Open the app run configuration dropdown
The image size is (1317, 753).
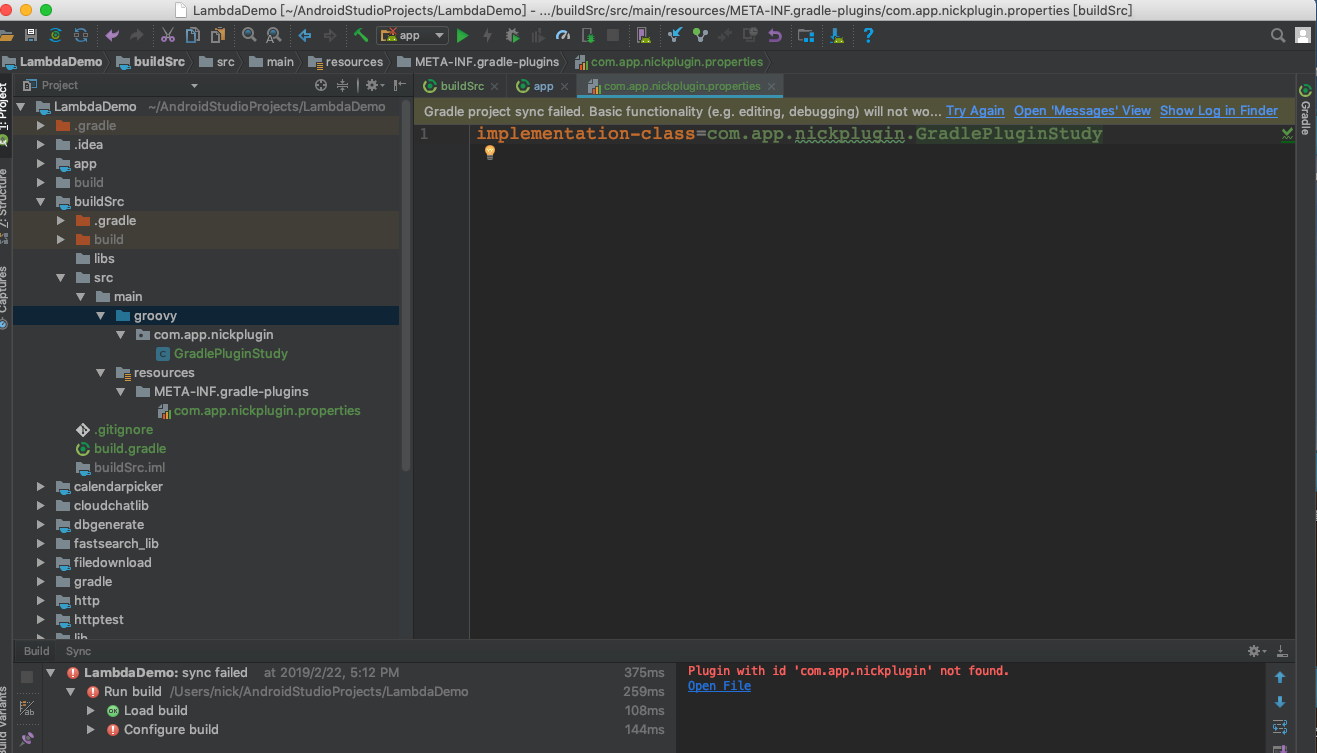412,35
